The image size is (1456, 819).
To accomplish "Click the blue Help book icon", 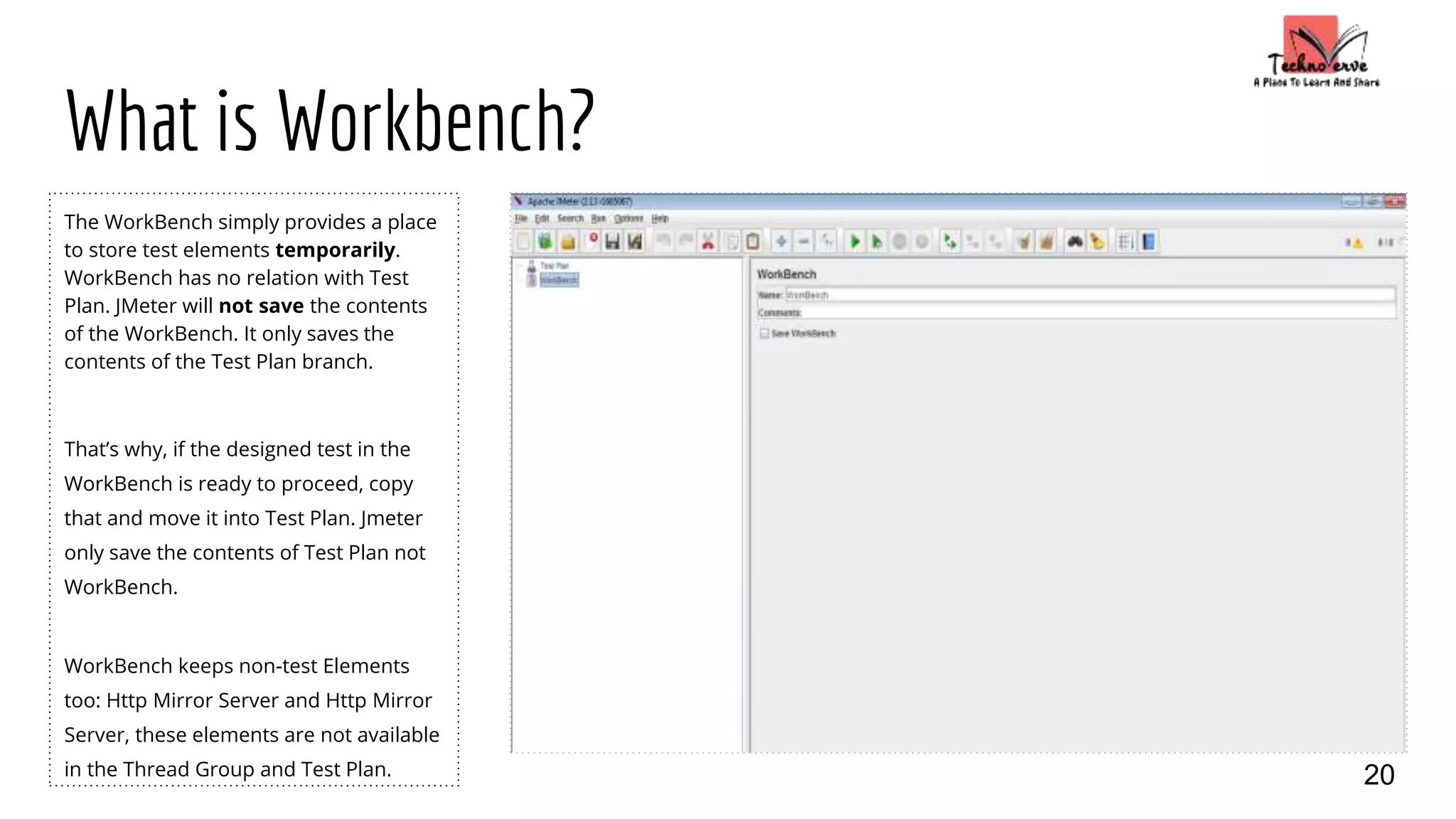I will (x=1148, y=242).
